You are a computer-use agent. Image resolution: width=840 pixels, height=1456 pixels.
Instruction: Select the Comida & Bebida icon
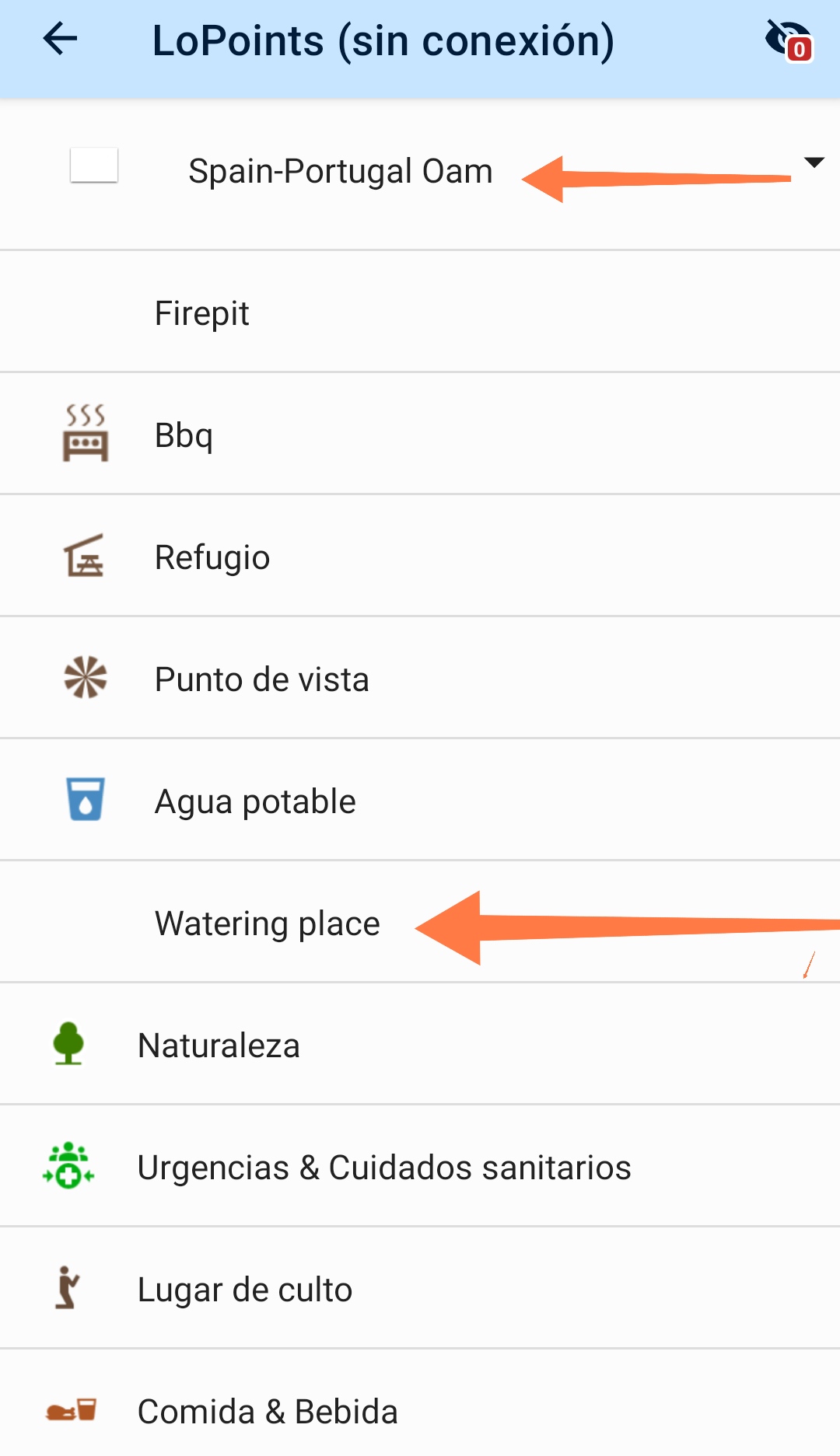click(71, 1410)
